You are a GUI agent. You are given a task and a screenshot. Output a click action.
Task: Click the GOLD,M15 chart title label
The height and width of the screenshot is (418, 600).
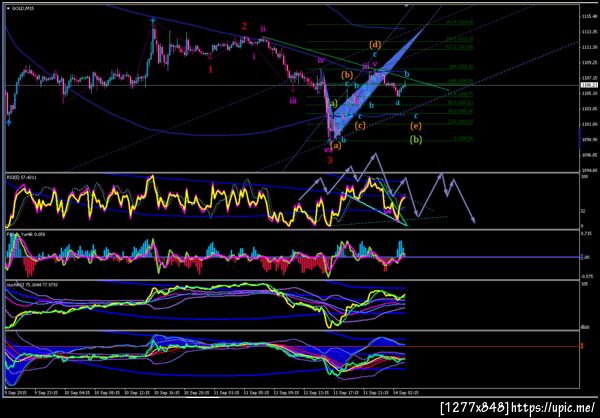[x=24, y=8]
